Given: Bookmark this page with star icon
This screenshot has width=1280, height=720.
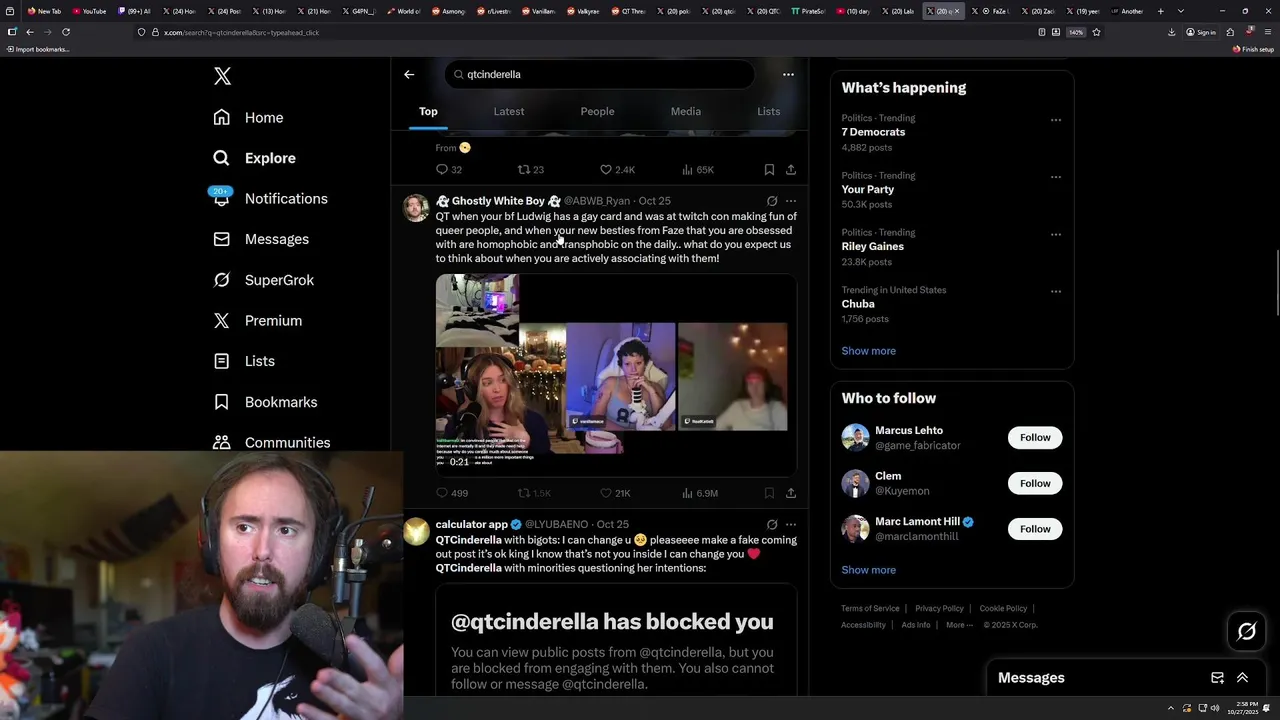Looking at the screenshot, I should 1096,32.
